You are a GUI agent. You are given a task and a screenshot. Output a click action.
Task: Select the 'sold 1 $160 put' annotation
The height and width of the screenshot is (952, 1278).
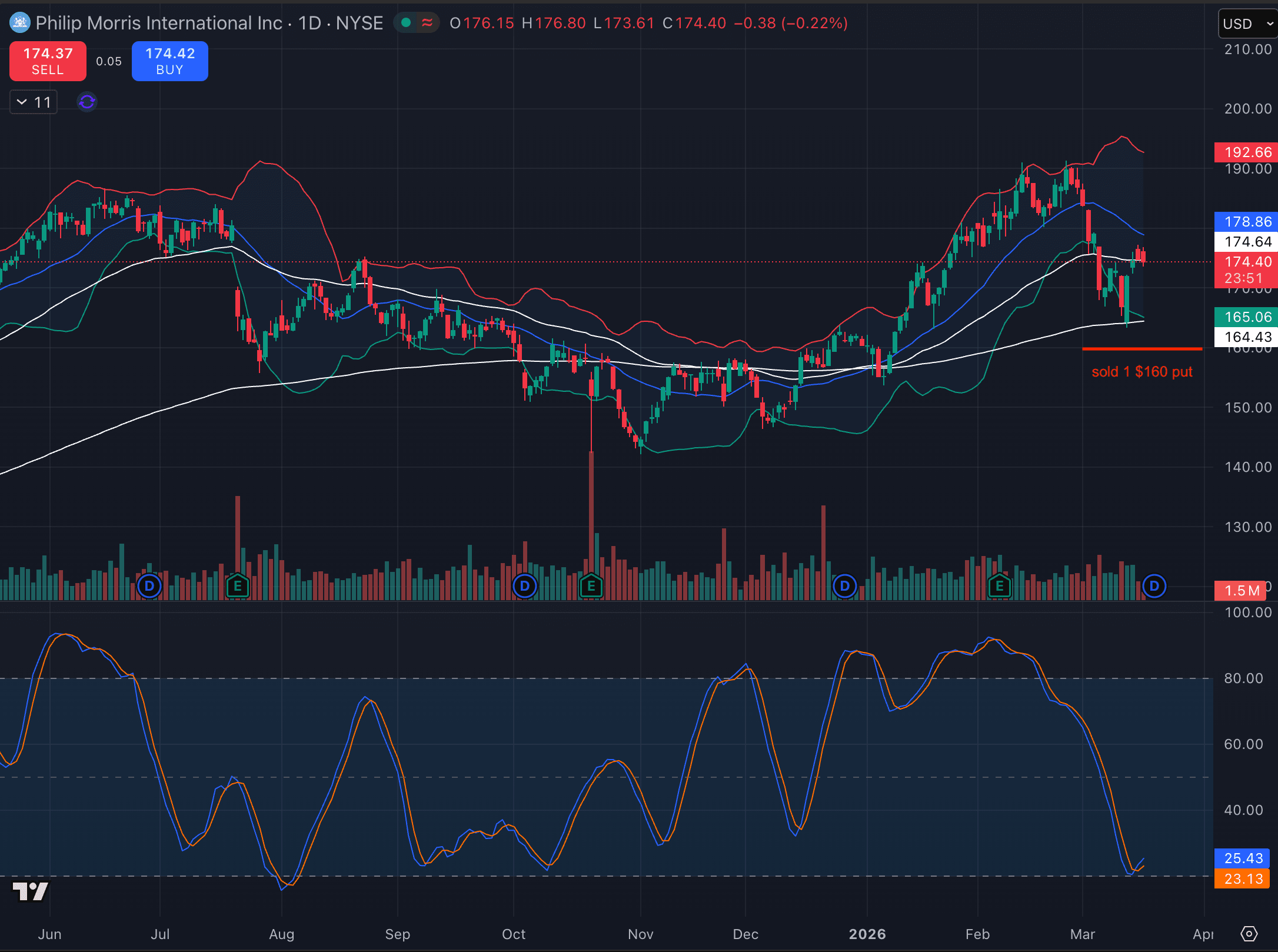pyautogui.click(x=1141, y=371)
